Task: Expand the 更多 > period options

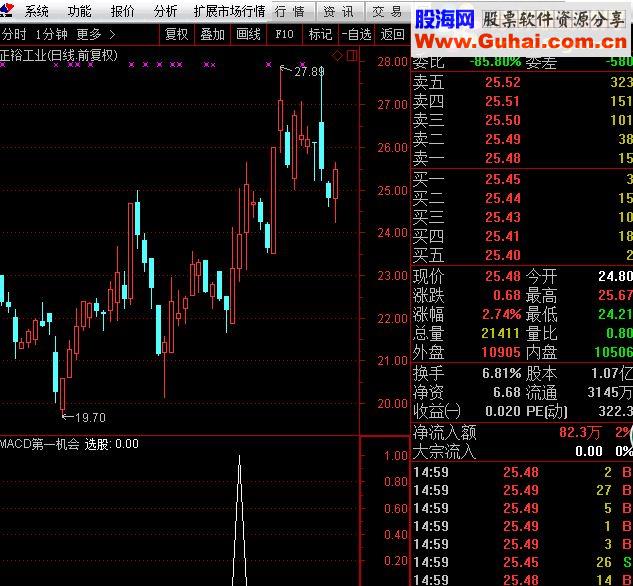Action: coord(96,35)
